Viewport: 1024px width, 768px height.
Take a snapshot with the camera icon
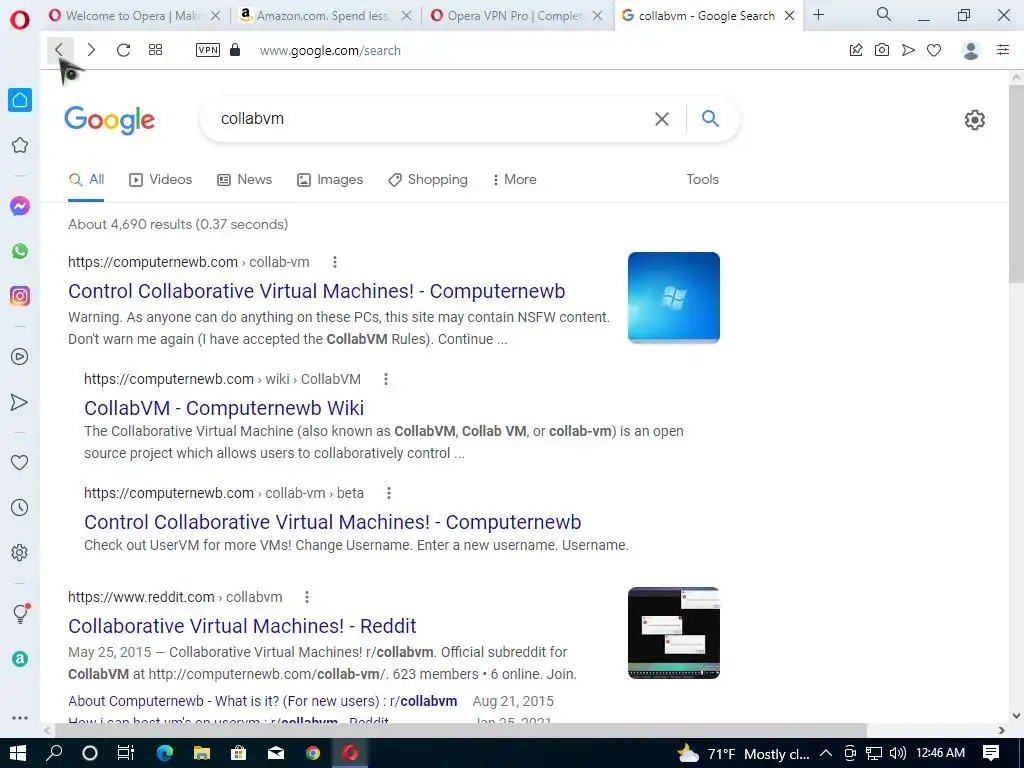(882, 50)
